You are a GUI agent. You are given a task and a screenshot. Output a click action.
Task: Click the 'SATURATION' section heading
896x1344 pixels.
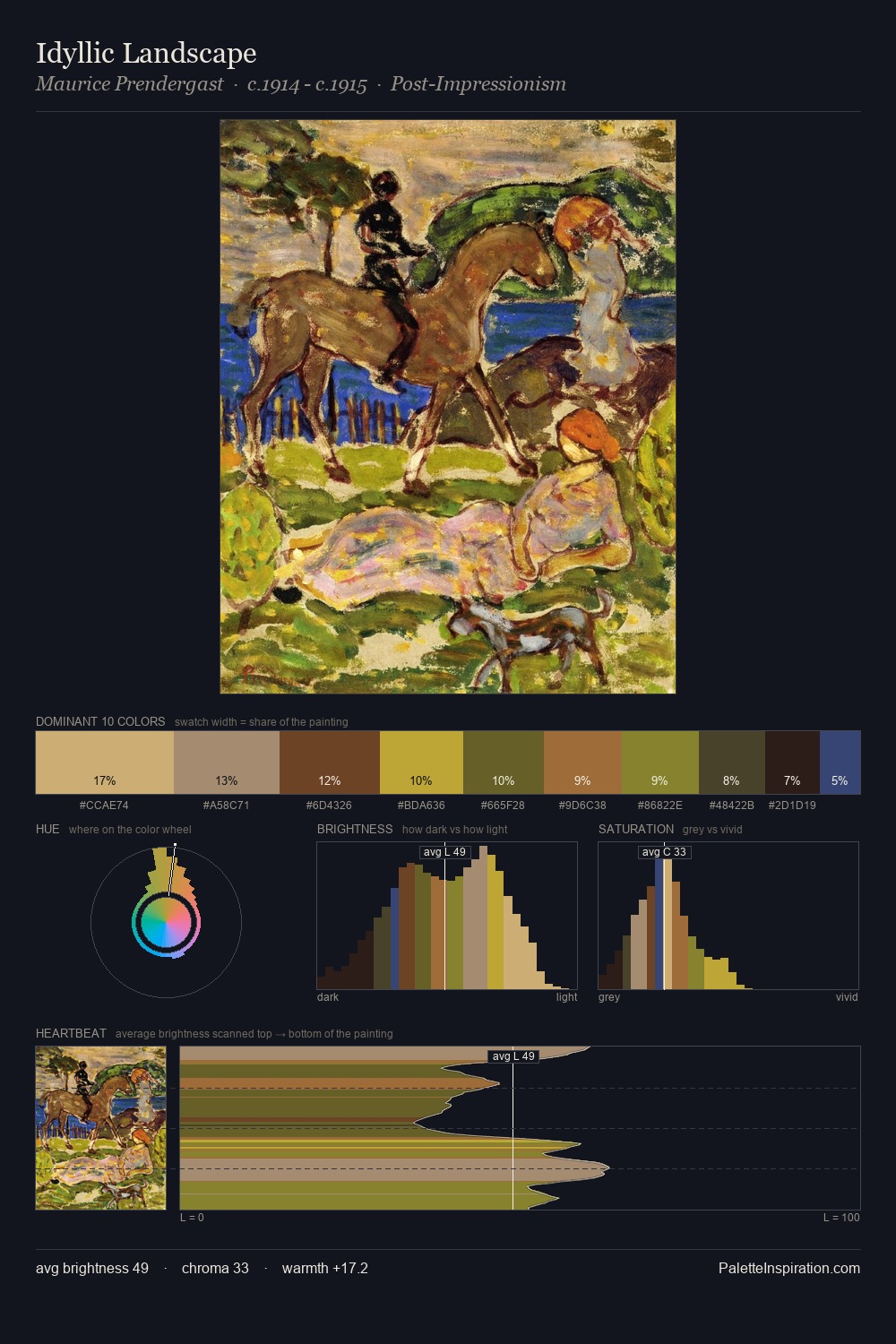point(636,830)
